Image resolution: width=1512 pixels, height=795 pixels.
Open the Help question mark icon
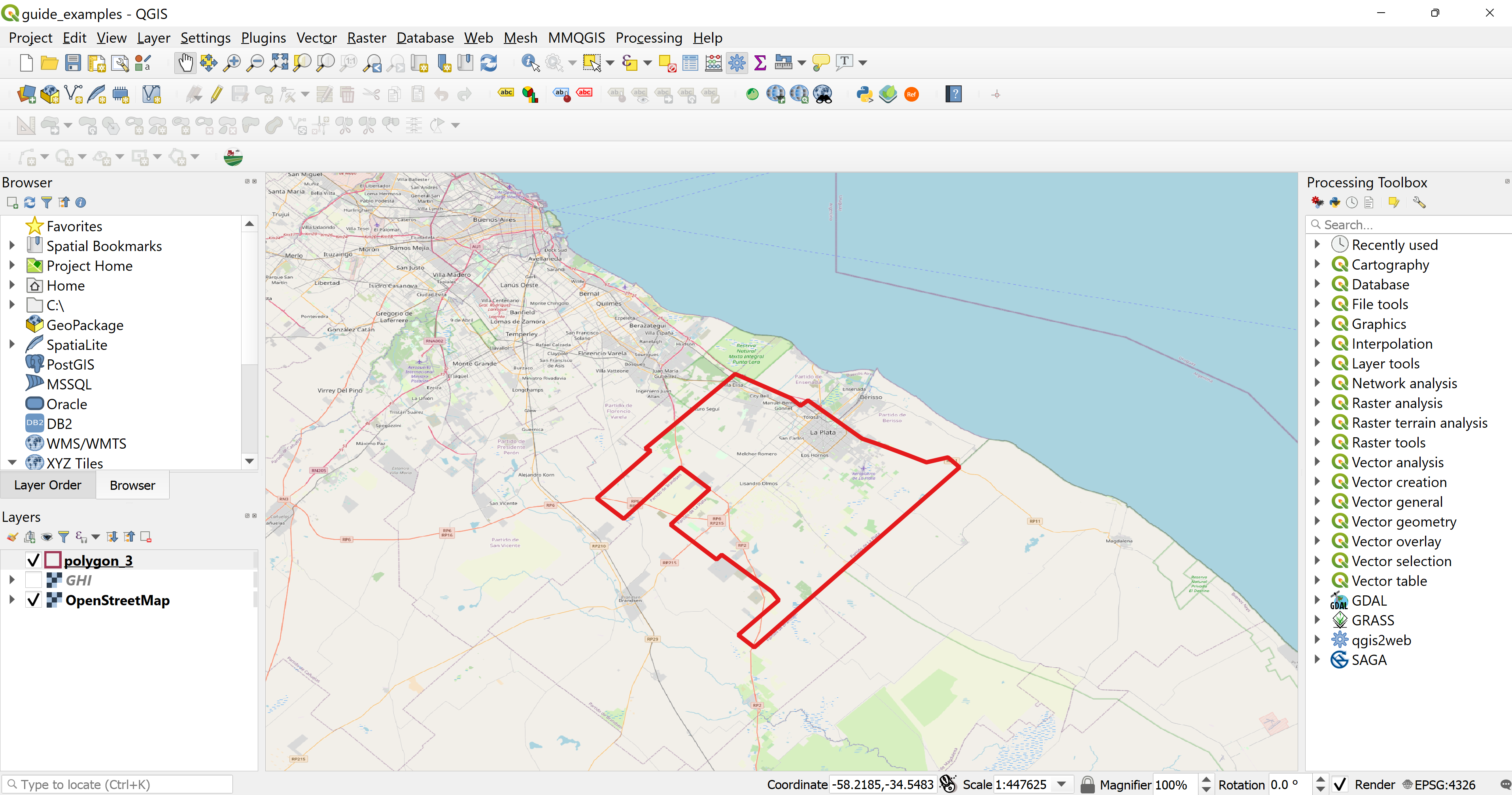coord(954,94)
